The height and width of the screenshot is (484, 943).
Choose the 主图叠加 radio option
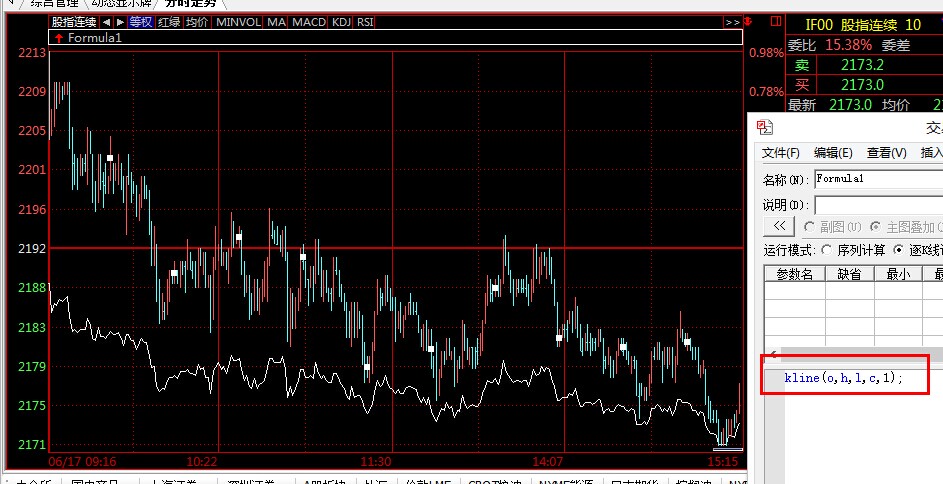tap(875, 227)
